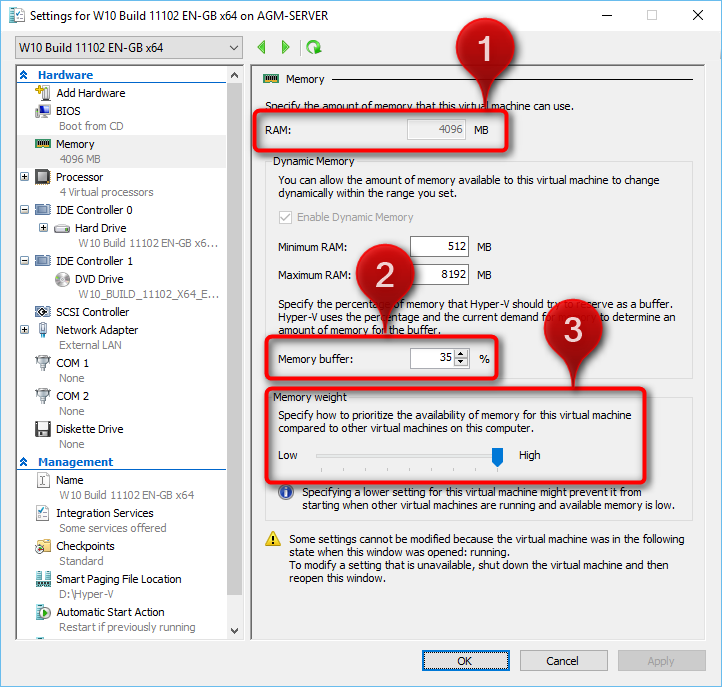The height and width of the screenshot is (687, 722).
Task: Click the 'Some services offered' text
Action: [113, 528]
